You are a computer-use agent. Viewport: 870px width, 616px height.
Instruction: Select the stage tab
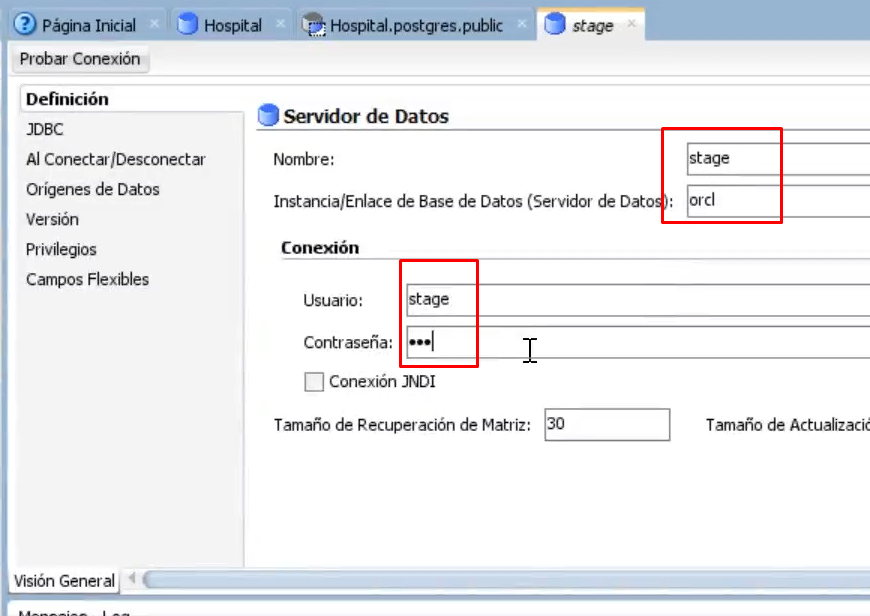[x=593, y=26]
